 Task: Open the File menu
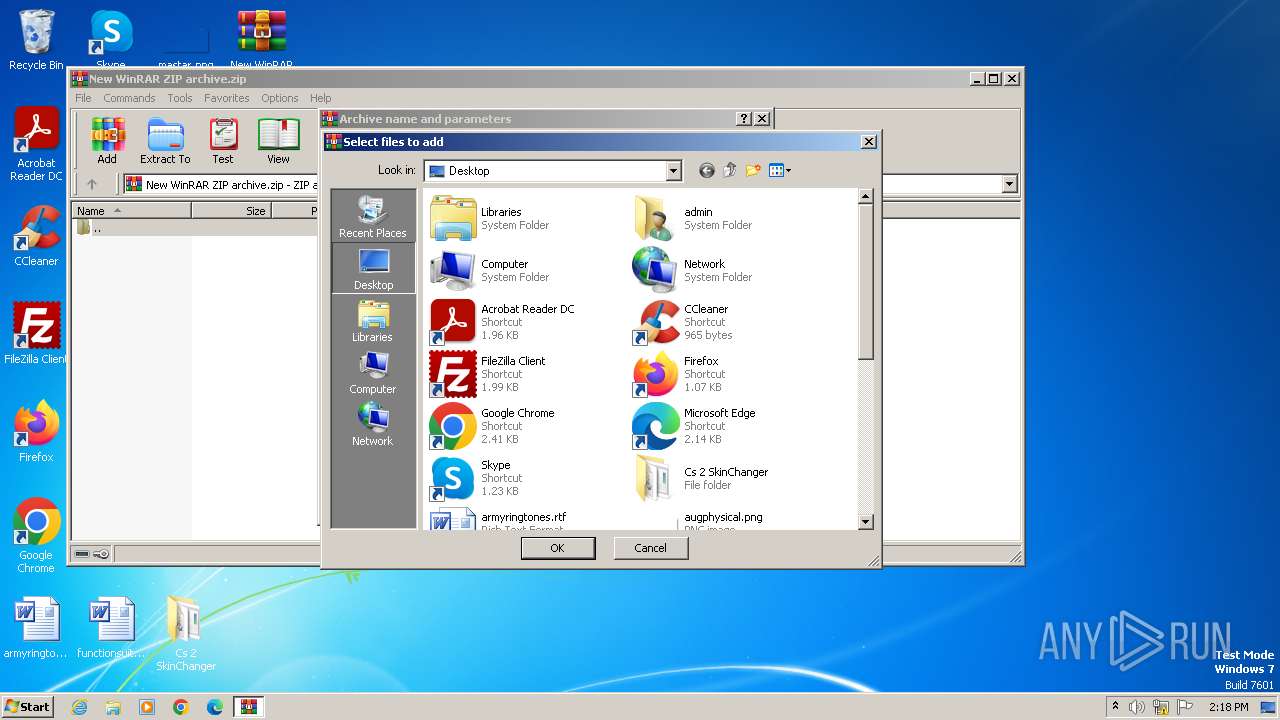[x=83, y=98]
